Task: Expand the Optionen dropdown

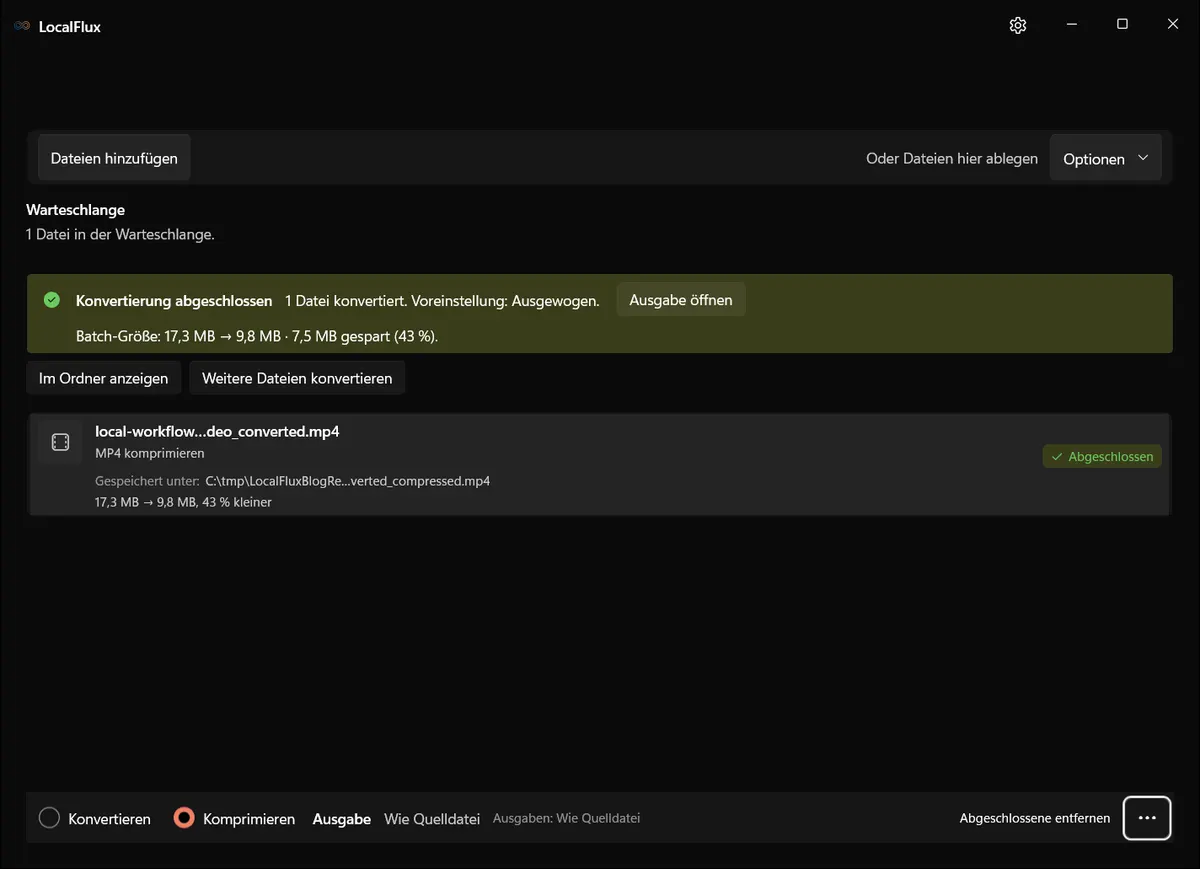Action: pyautogui.click(x=1105, y=159)
